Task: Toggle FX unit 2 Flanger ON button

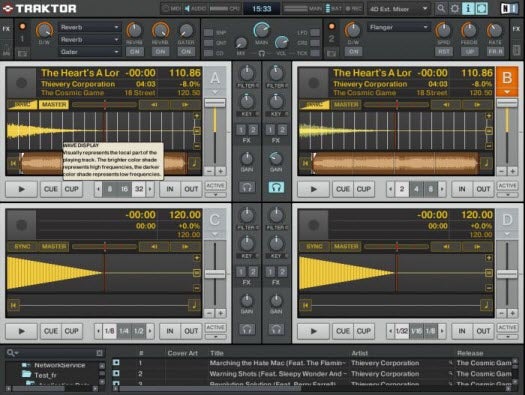Action: pyautogui.click(x=353, y=52)
